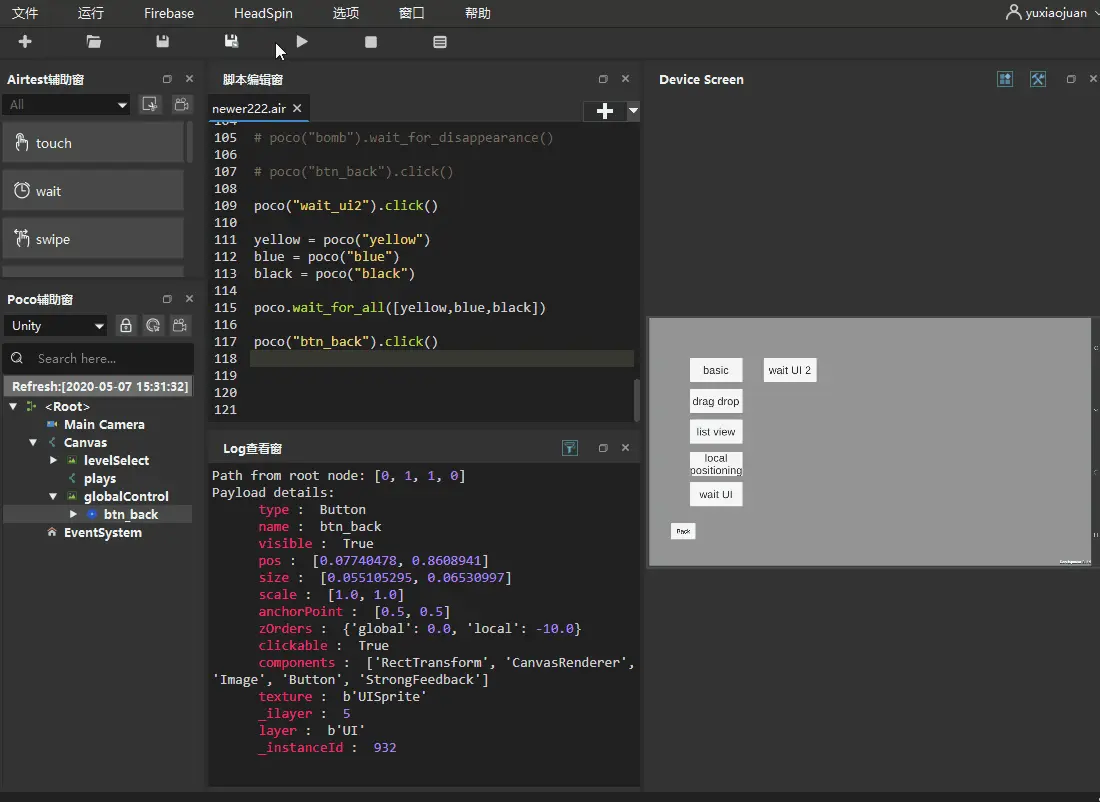Click the Log window filter icon
The width and height of the screenshot is (1100, 802).
point(570,448)
